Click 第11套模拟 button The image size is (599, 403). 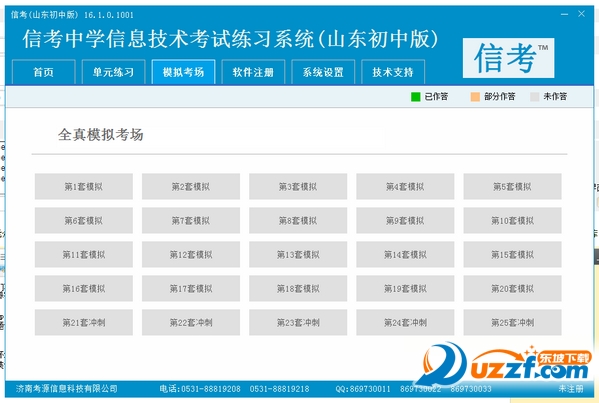tap(84, 254)
